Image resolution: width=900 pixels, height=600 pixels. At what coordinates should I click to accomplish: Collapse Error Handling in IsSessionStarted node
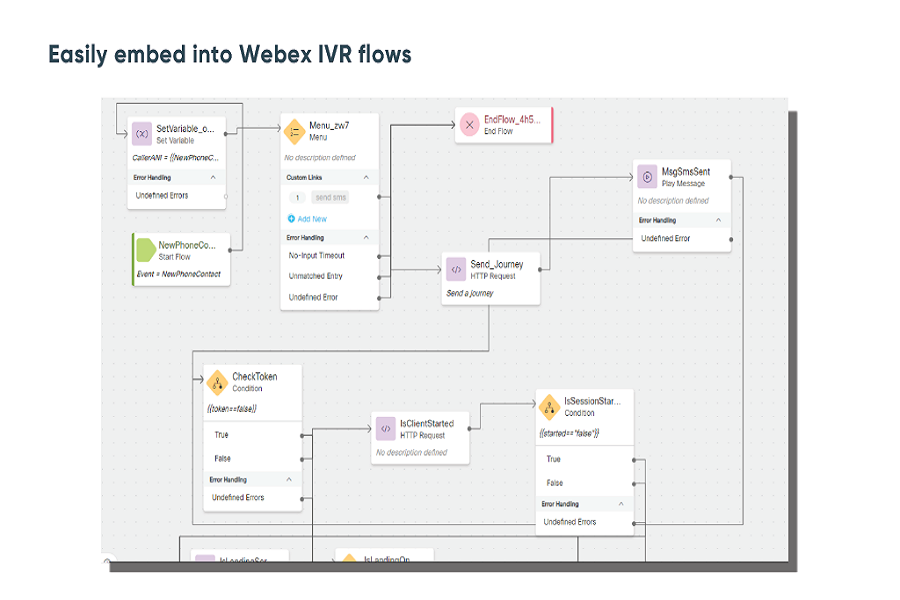coord(621,504)
